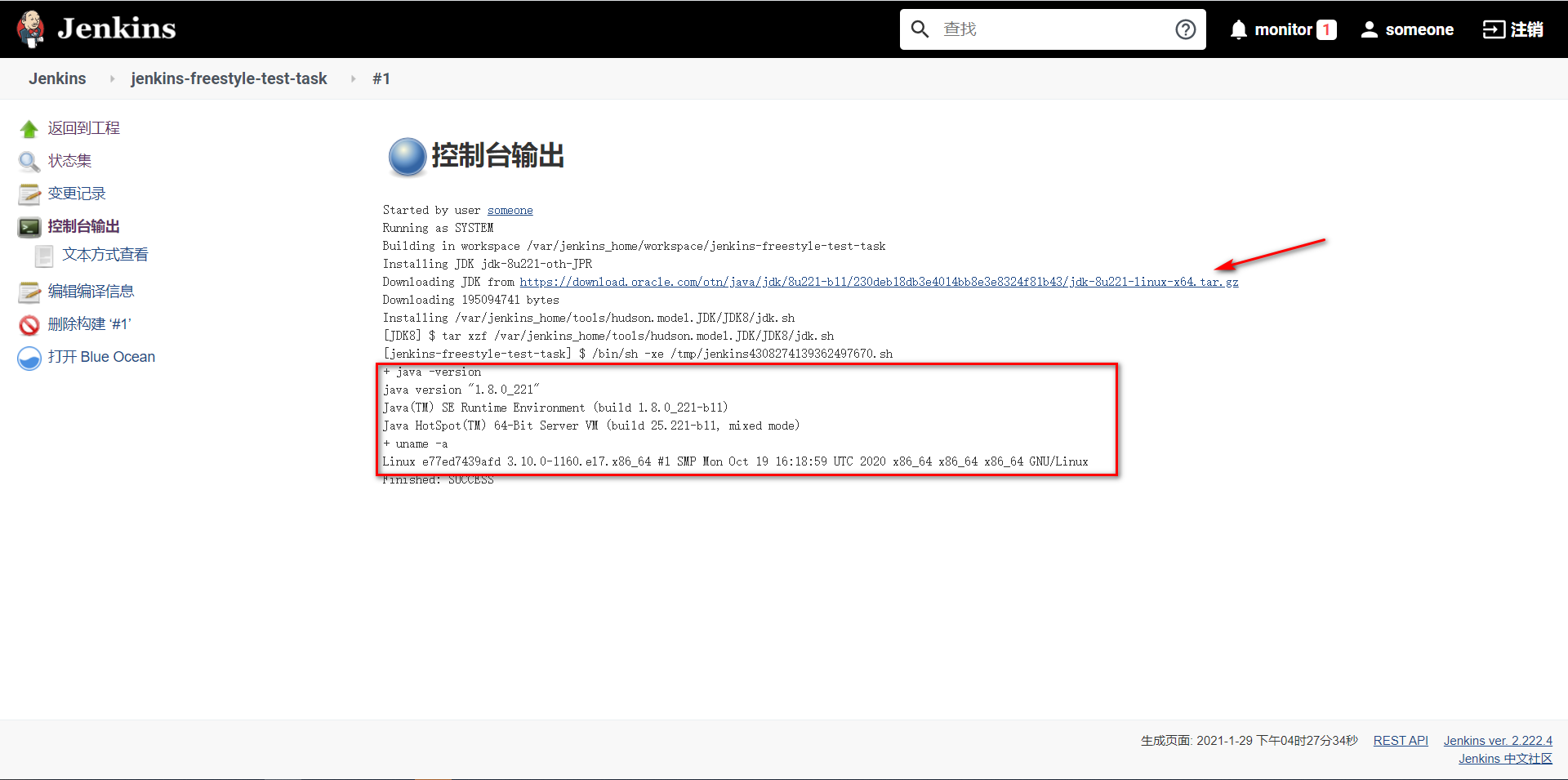Open 删除构建 '#1' sidebar link
This screenshot has width=1568, height=780.
tap(89, 324)
